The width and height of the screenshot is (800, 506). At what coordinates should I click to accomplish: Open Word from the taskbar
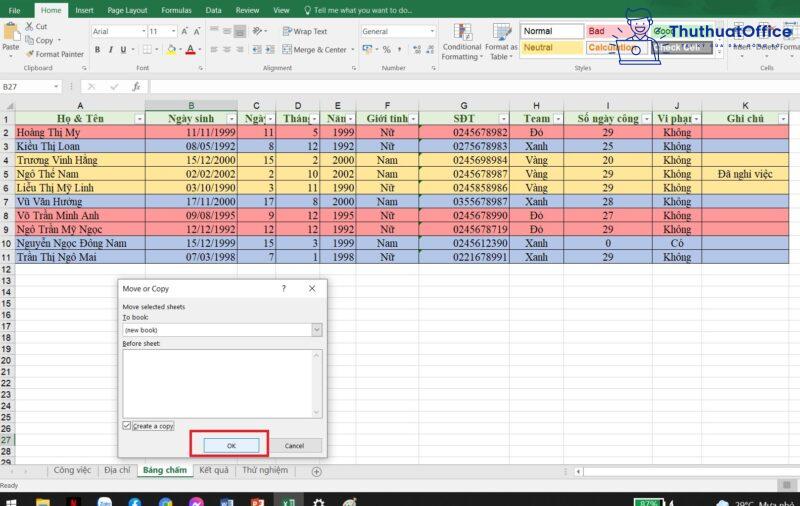(227, 502)
